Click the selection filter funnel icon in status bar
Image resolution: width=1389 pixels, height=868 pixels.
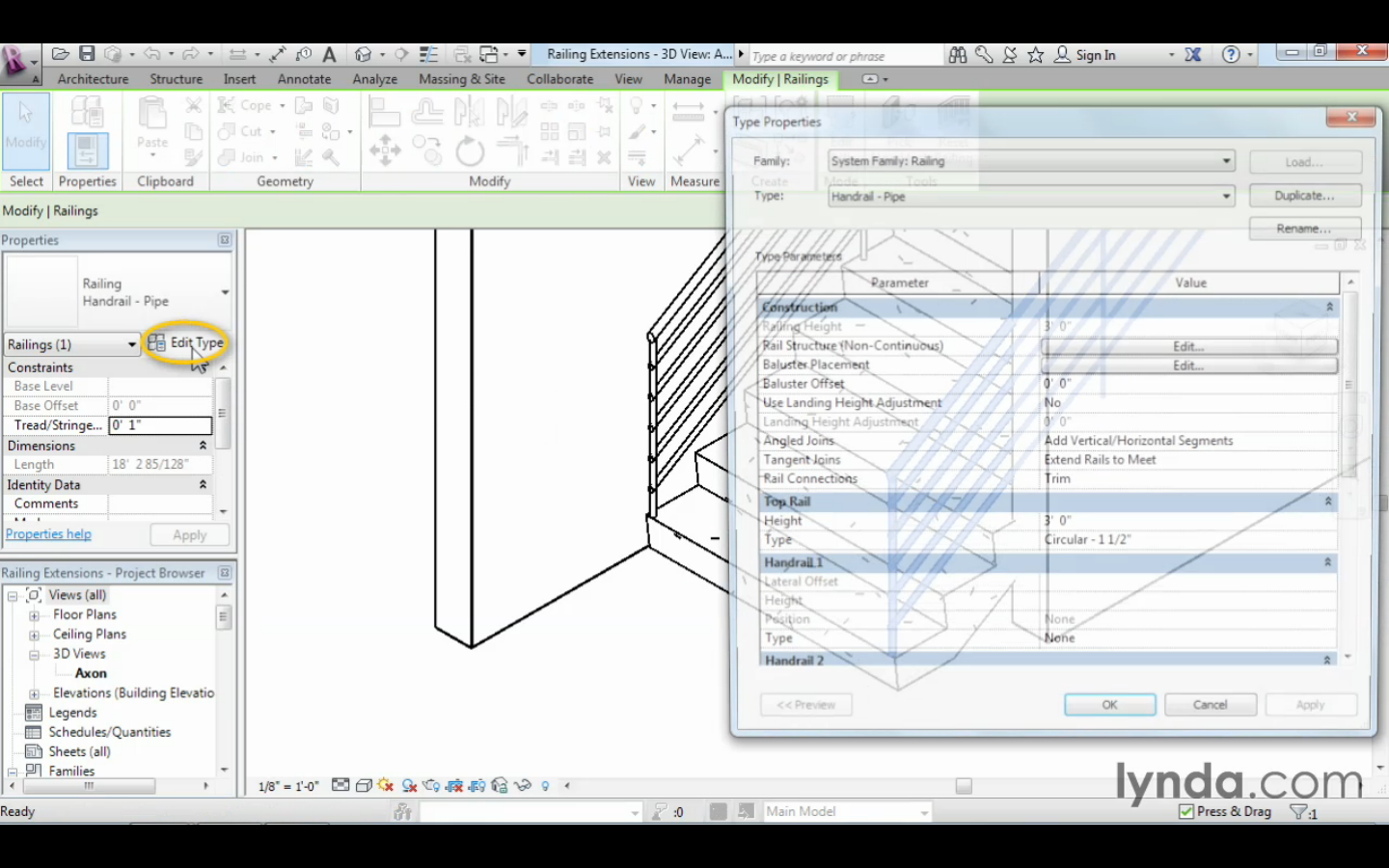[1299, 812]
